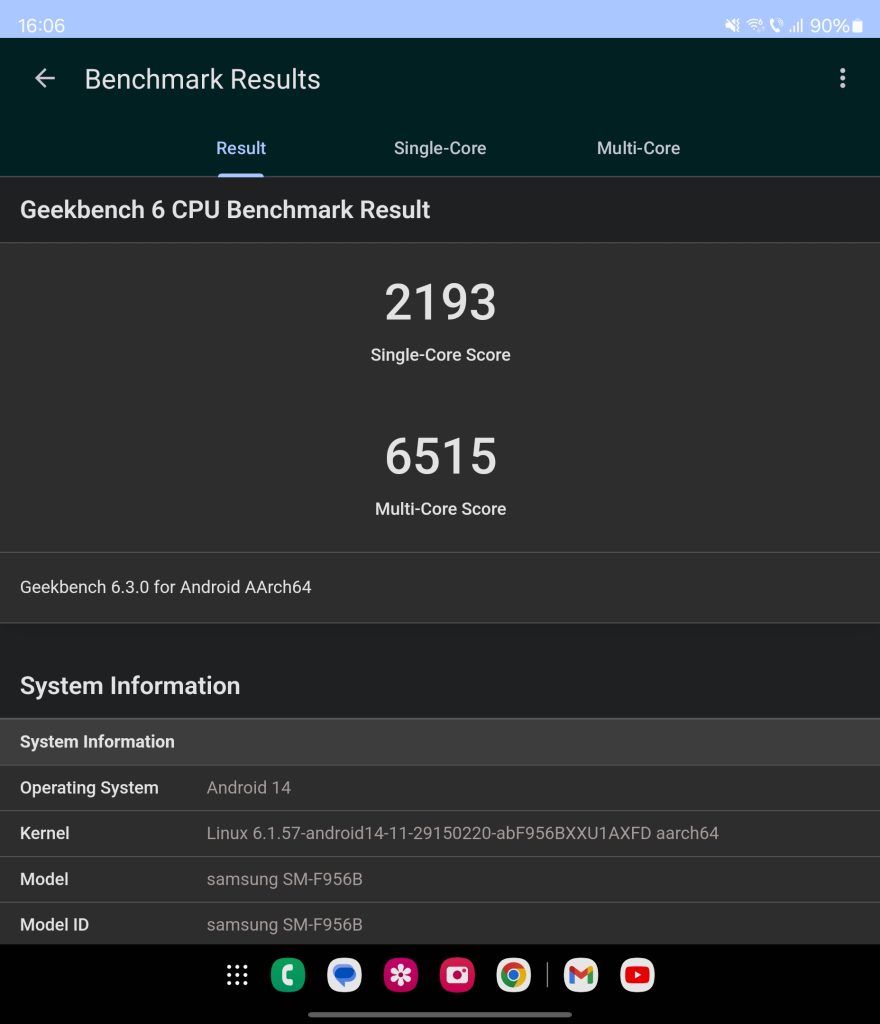Tap the System Information table header row
This screenshot has width=880, height=1024.
click(440, 742)
